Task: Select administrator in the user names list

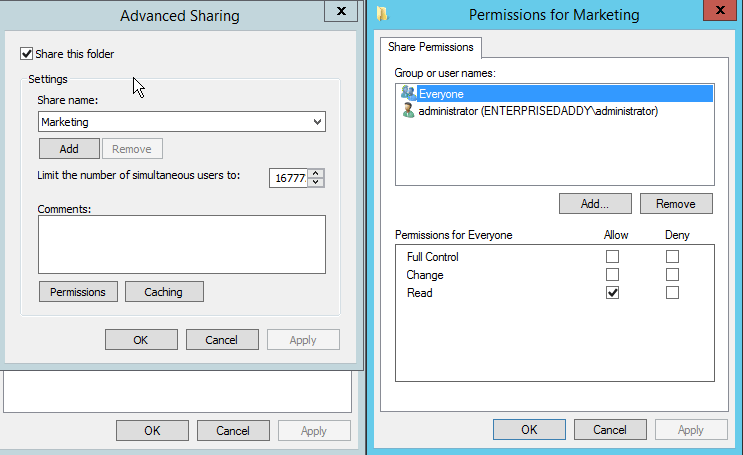Action: (x=537, y=111)
